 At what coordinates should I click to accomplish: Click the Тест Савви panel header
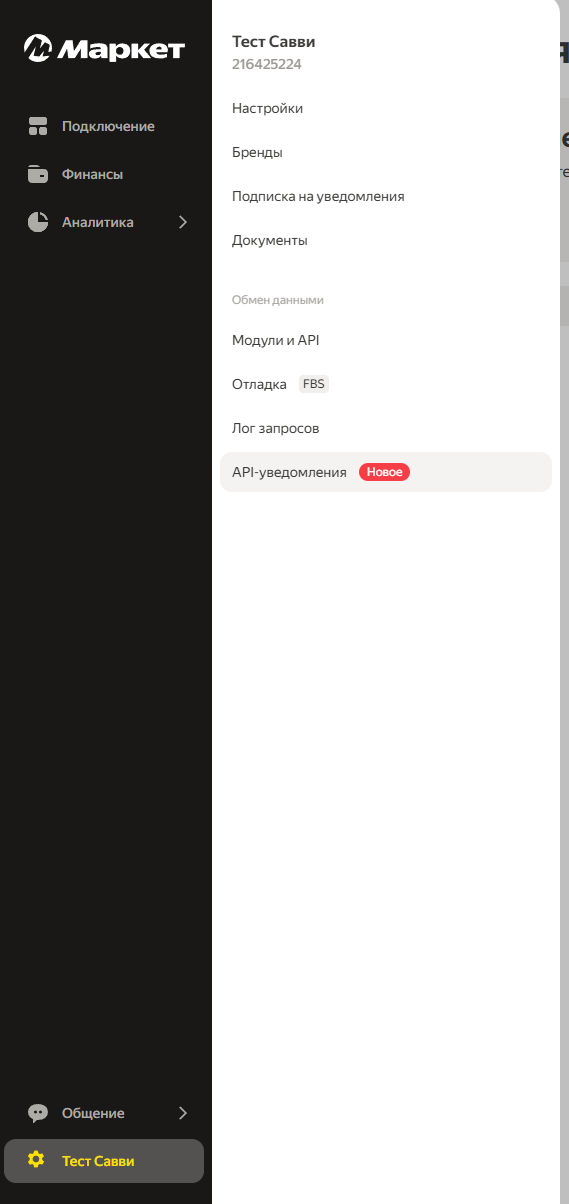tap(274, 42)
